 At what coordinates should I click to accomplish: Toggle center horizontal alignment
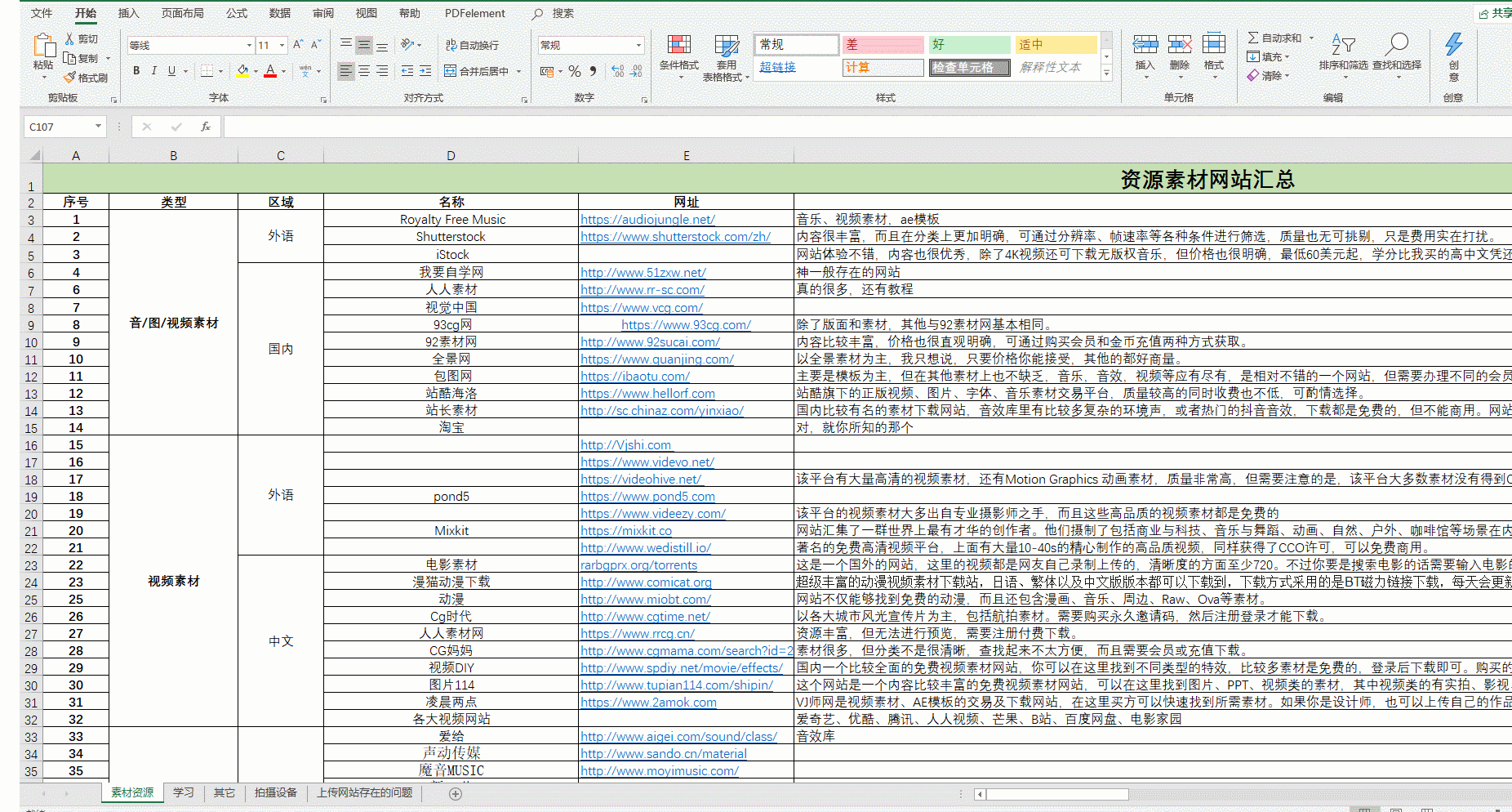point(364,71)
